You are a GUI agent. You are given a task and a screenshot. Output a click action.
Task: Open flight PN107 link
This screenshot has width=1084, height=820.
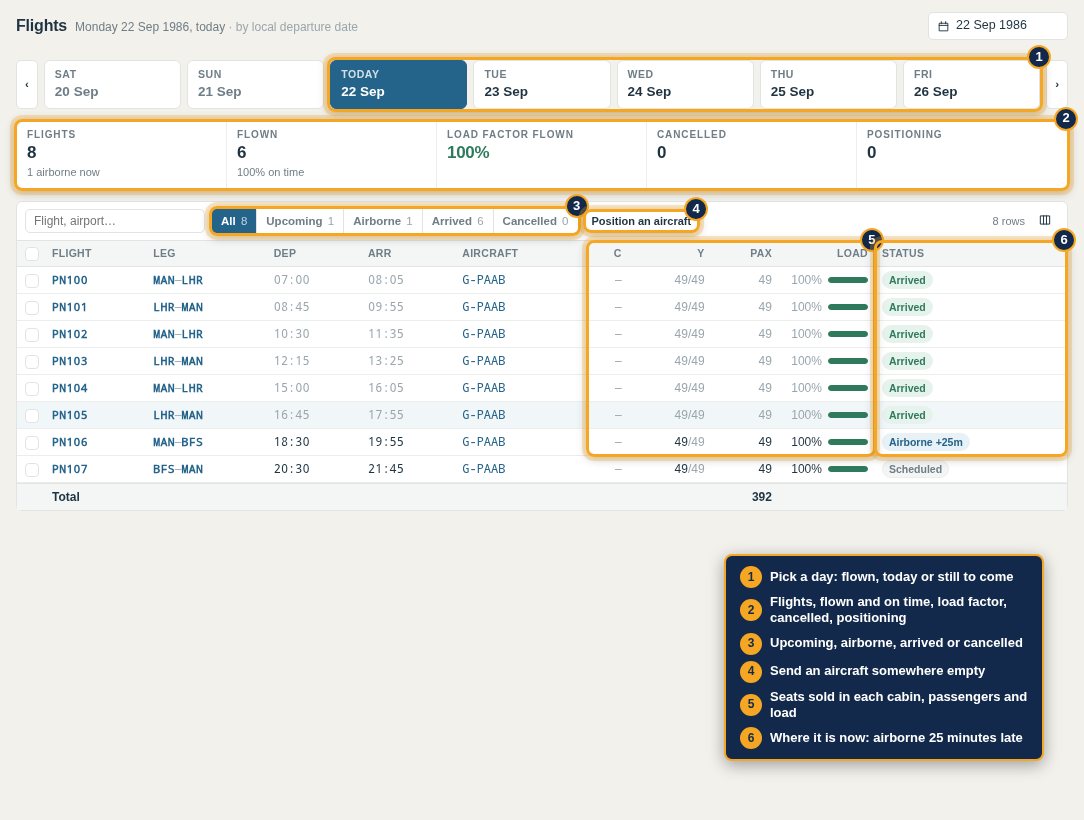point(70,469)
